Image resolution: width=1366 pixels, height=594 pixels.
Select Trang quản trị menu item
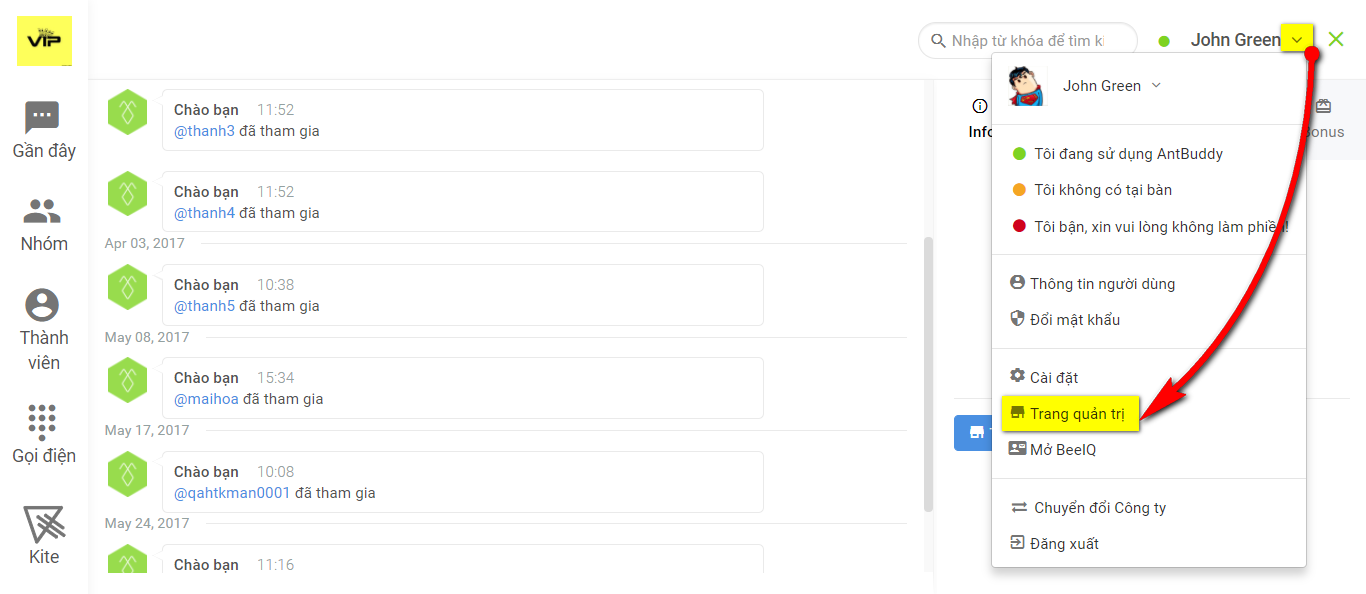click(1070, 414)
